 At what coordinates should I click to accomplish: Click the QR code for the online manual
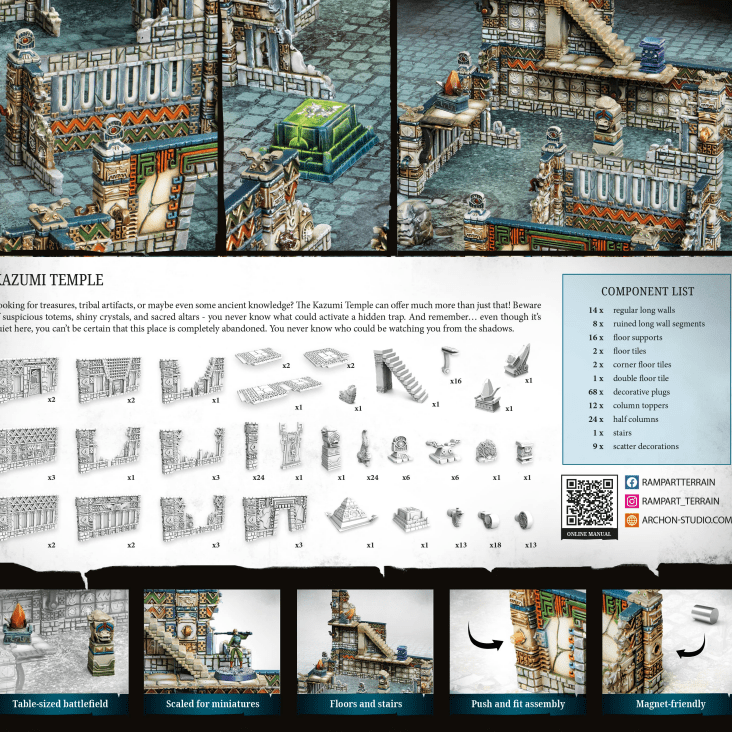click(589, 502)
